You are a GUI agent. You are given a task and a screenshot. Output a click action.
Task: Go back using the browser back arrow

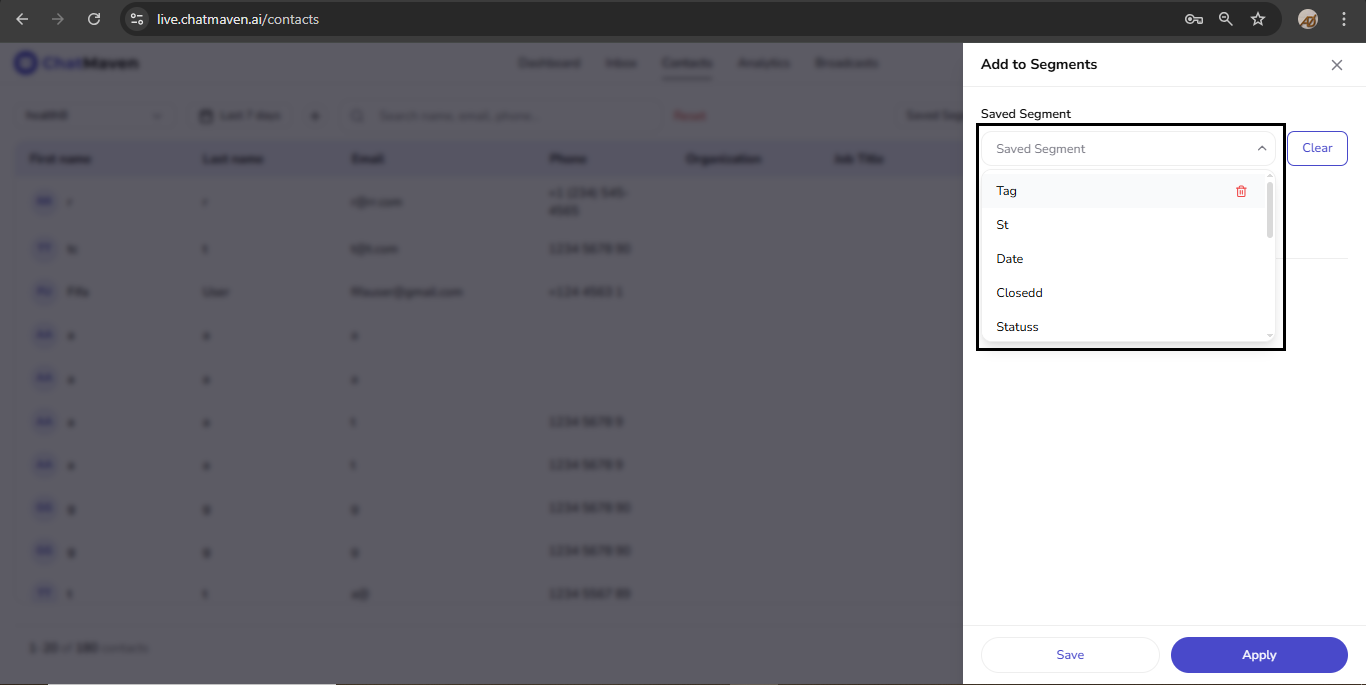coord(21,18)
